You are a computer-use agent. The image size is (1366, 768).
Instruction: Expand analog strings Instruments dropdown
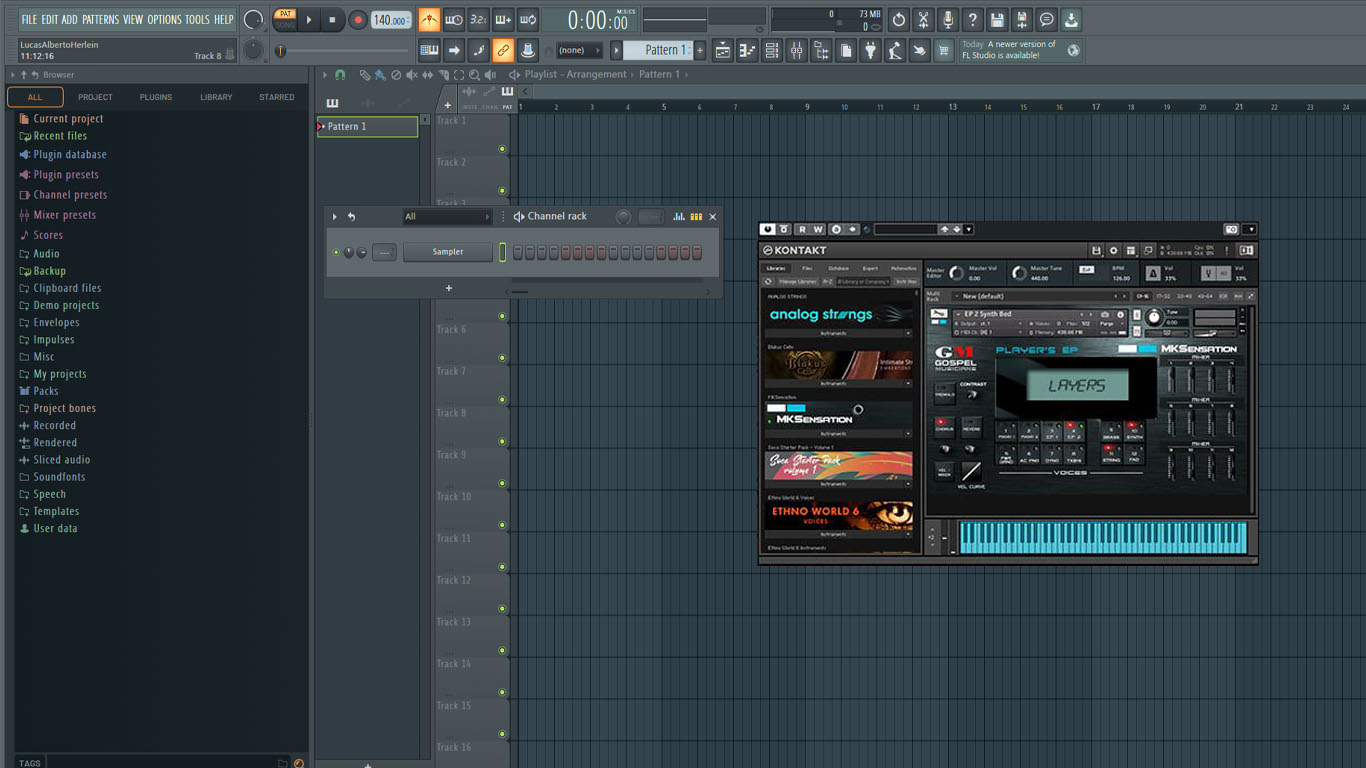point(839,333)
